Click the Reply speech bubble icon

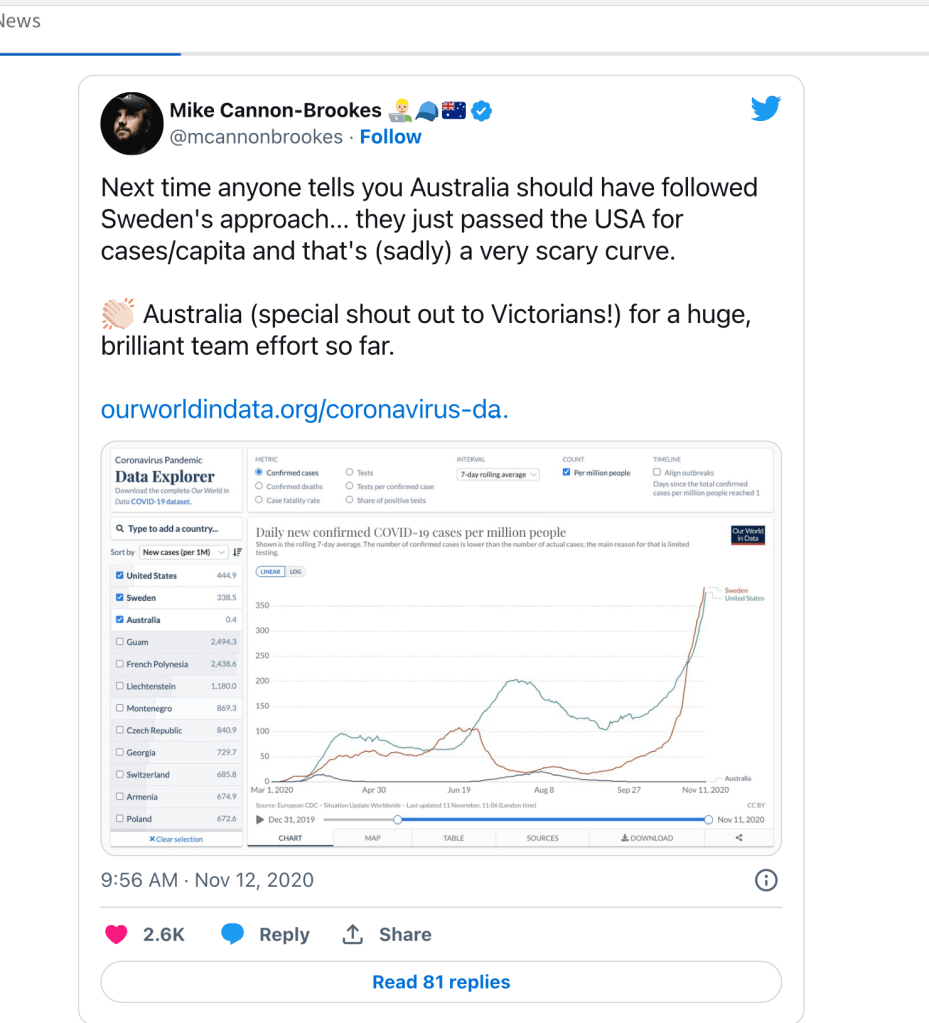coord(232,934)
